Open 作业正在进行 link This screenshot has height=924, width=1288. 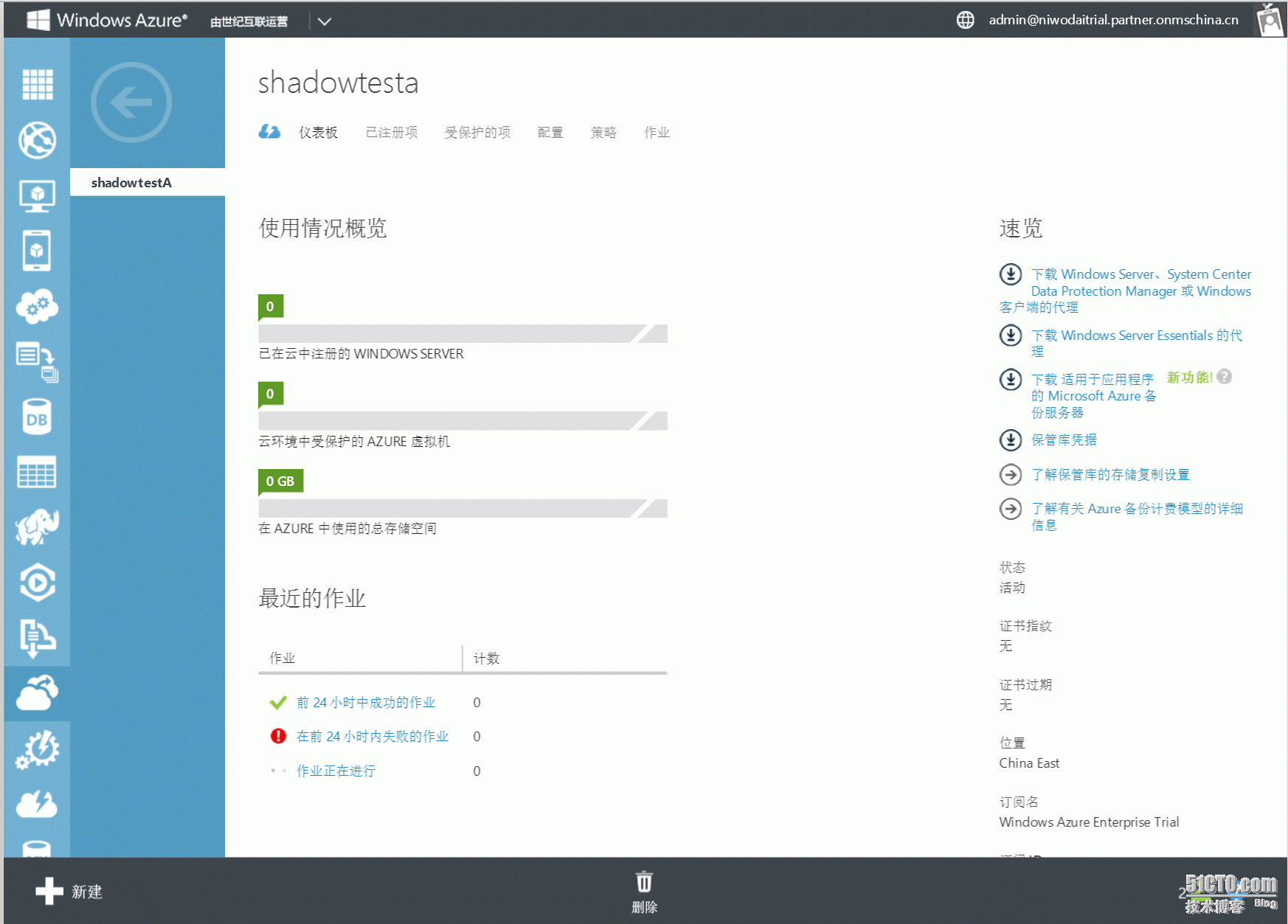coord(336,771)
